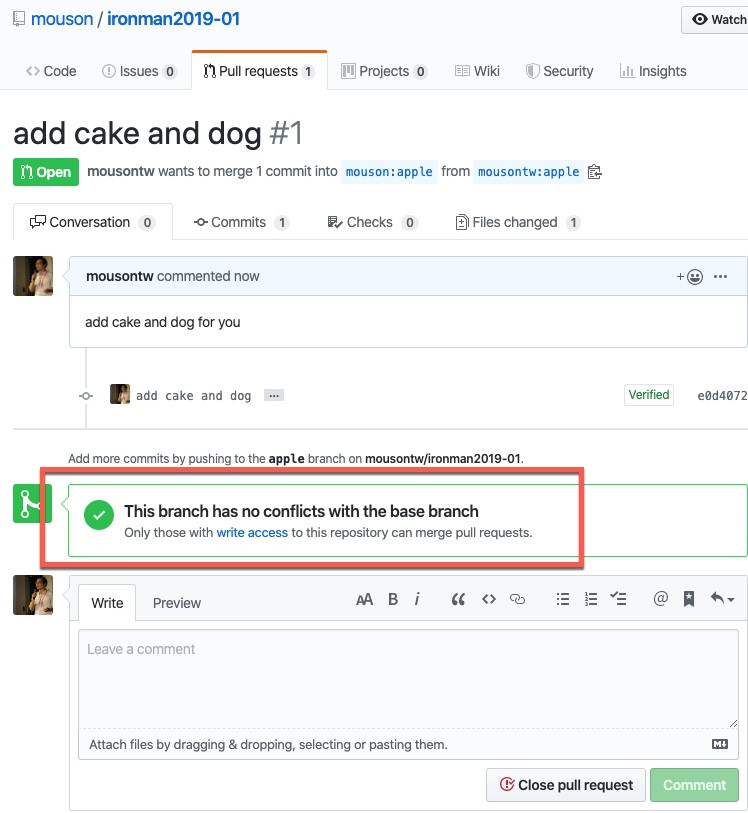Reference an issue with bookmark icon
Viewport: 748px width, 813px height.
tap(689, 599)
